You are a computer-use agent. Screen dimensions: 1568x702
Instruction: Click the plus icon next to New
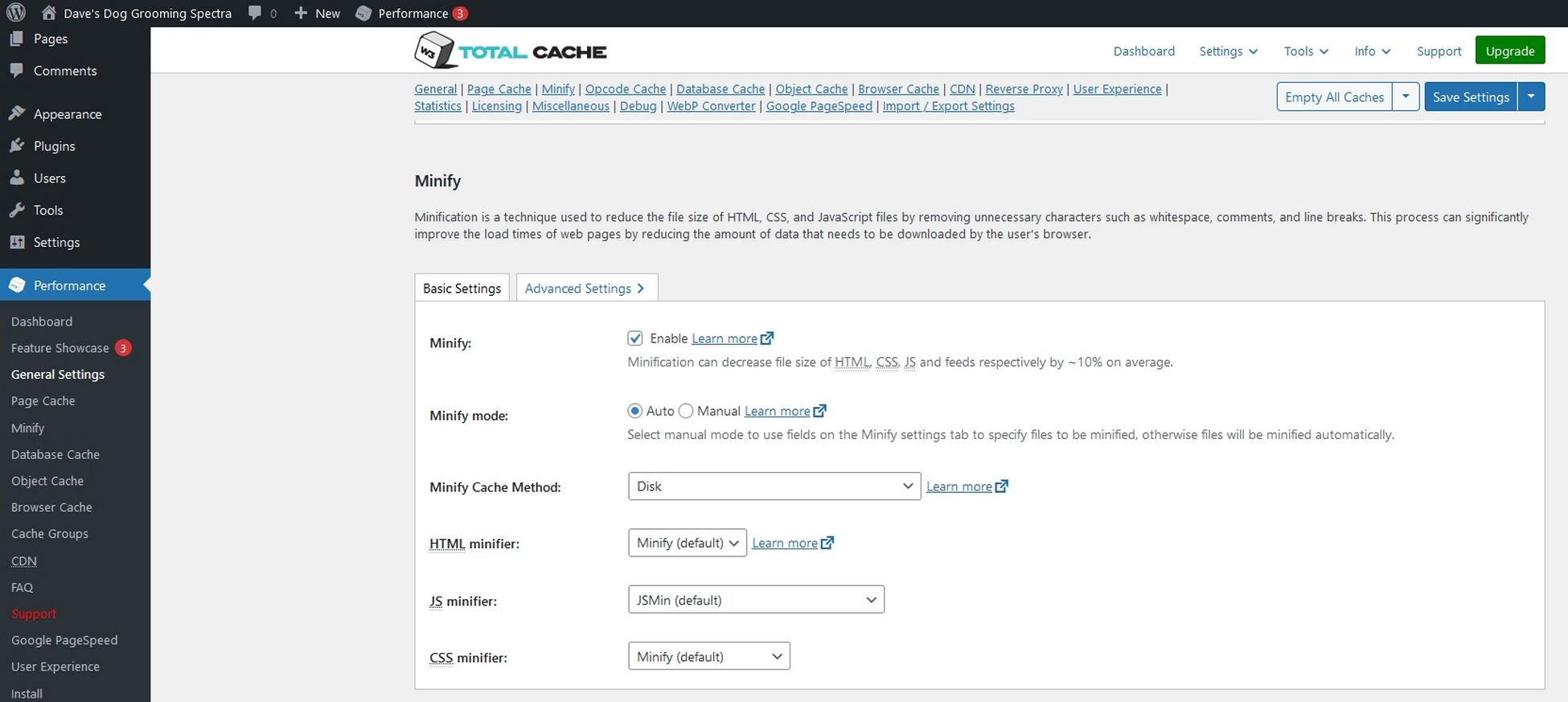(301, 13)
